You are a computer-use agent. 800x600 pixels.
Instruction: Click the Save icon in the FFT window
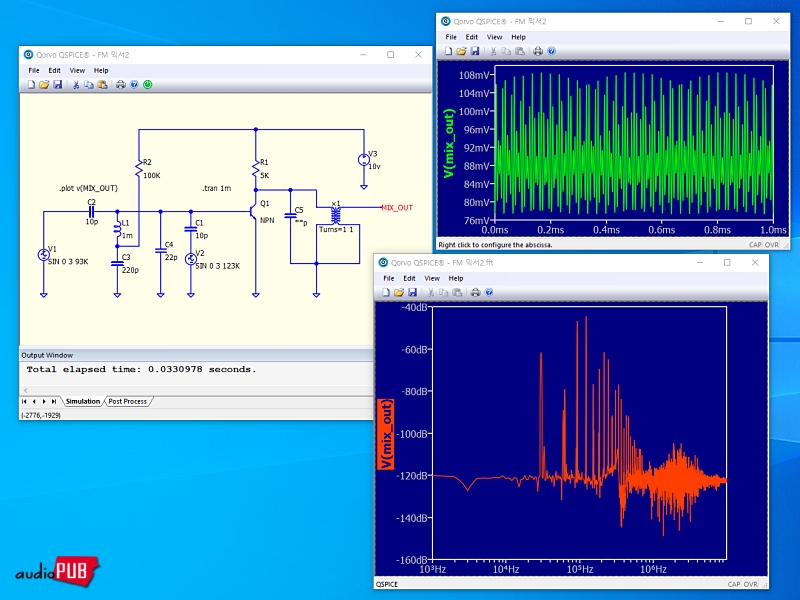[x=412, y=292]
